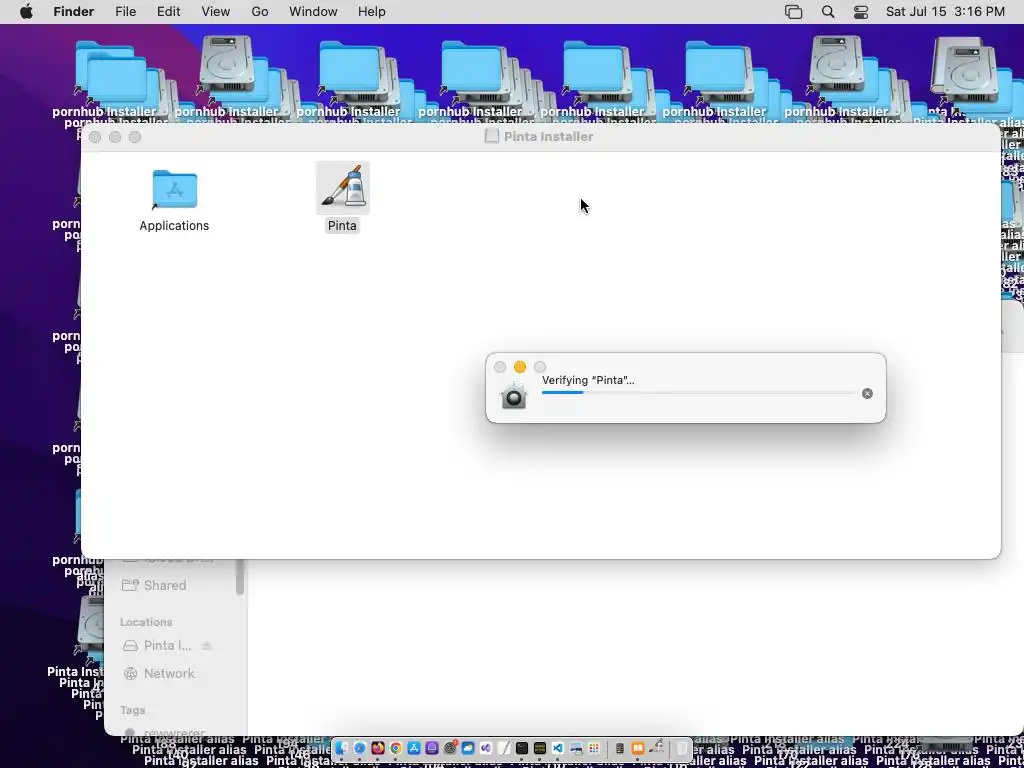The height and width of the screenshot is (768, 1024).
Task: Open Google Chrome from the Dock
Action: tap(396, 748)
